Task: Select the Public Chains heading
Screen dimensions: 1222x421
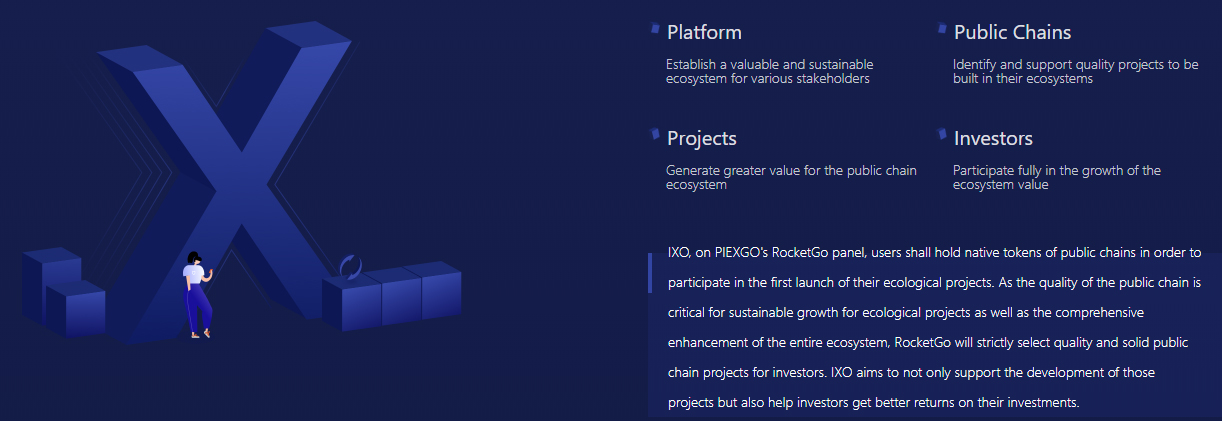Action: [1012, 33]
